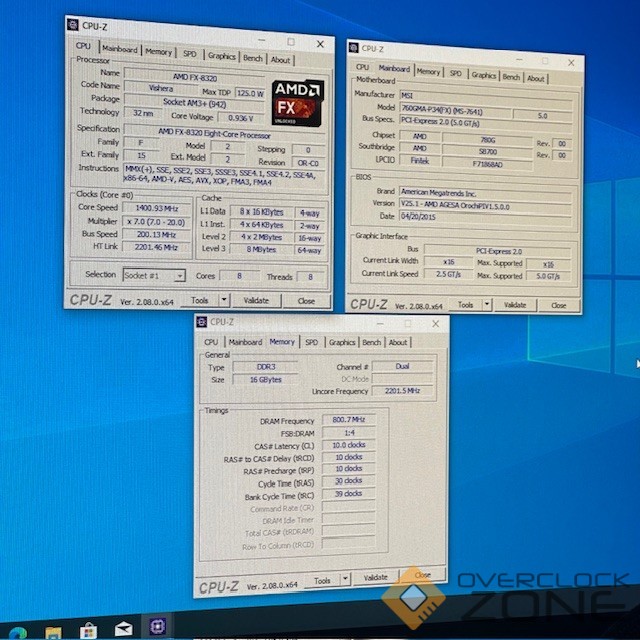The image size is (640, 640).
Task: Select the CPU-Z taskbar icon
Action: (x=158, y=626)
